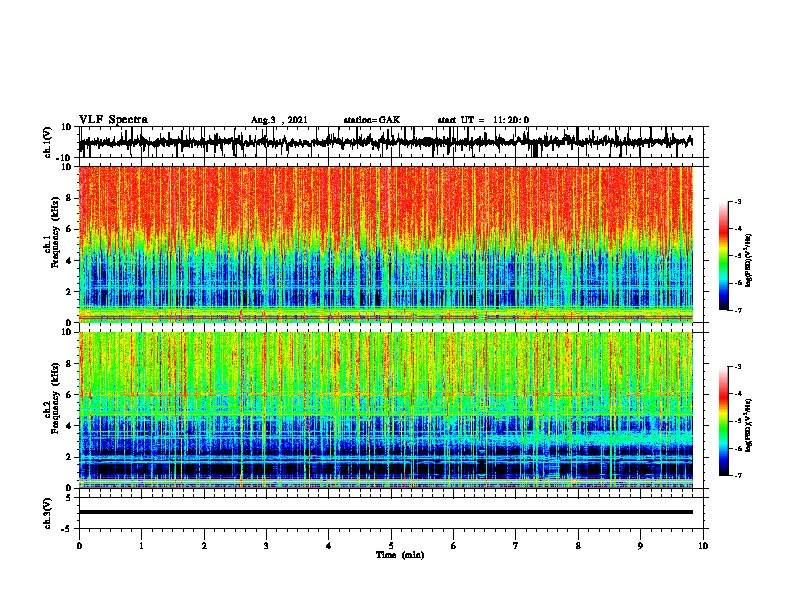Click time axis tick label "5"
Image resolution: width=792 pixels, height=612 pixels.
pos(391,546)
